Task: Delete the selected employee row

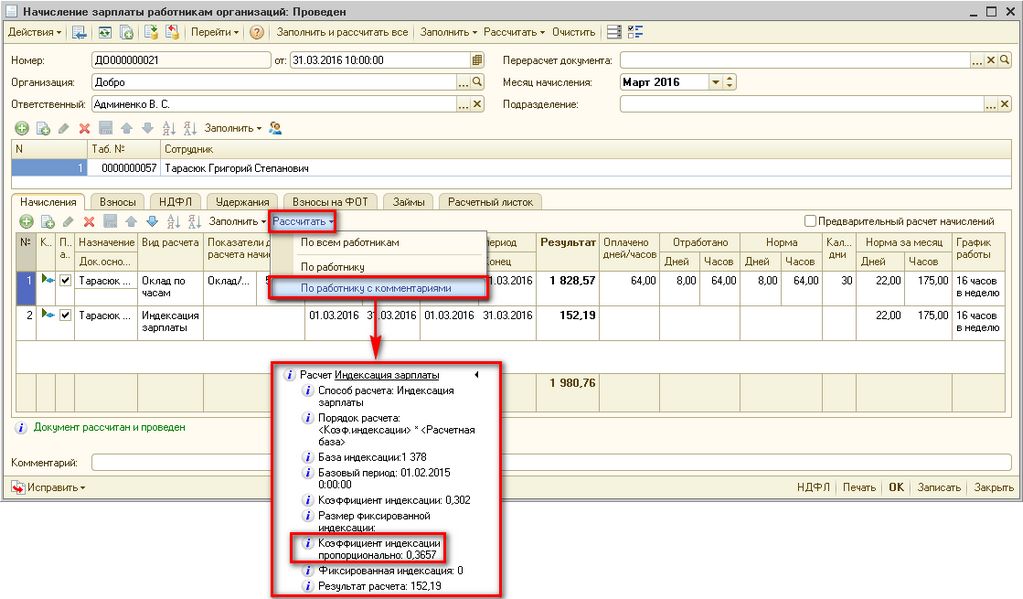Action: pos(84,129)
